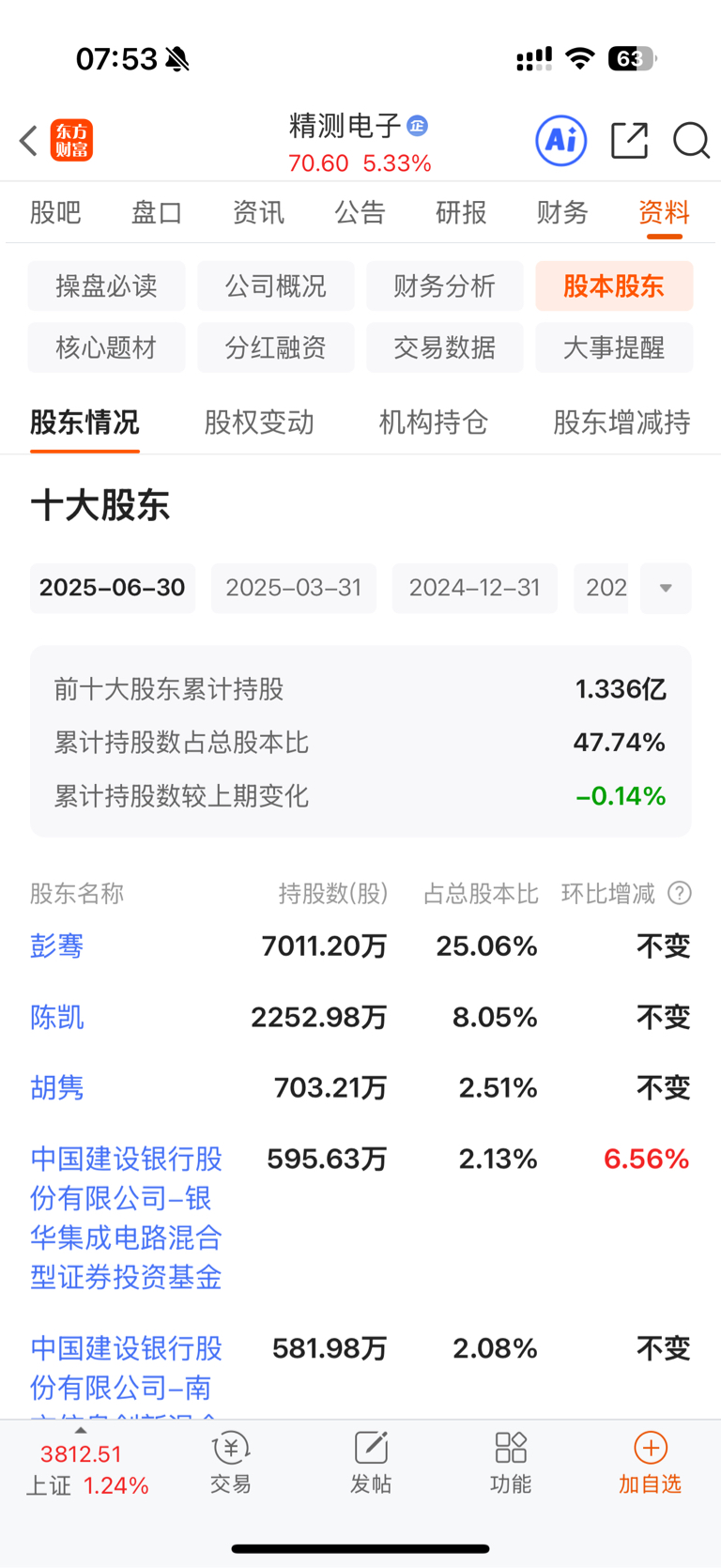
Task: Tap the 持股数(股) column header
Action: click(333, 893)
